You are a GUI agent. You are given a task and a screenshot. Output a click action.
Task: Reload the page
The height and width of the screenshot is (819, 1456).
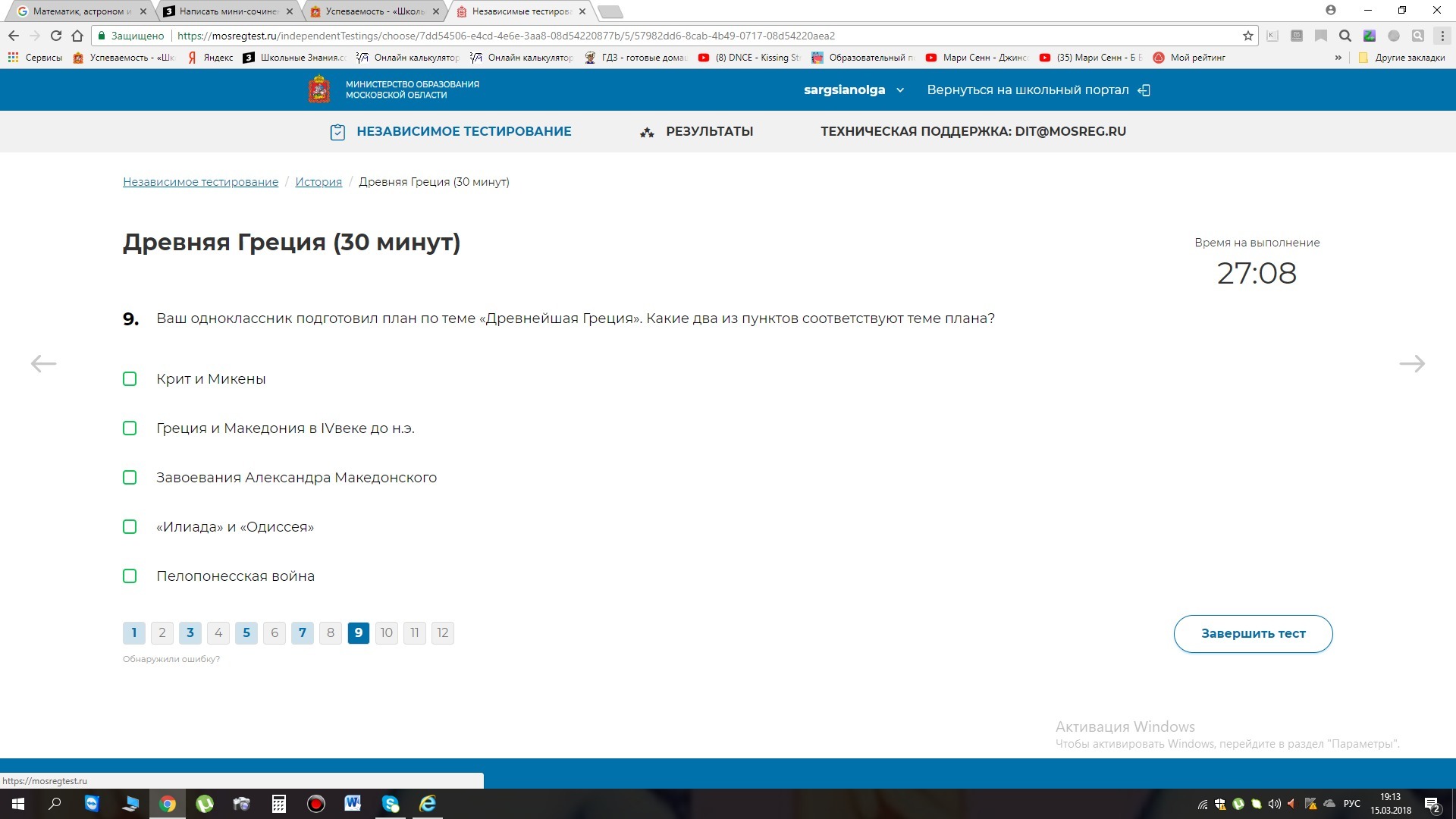click(56, 36)
